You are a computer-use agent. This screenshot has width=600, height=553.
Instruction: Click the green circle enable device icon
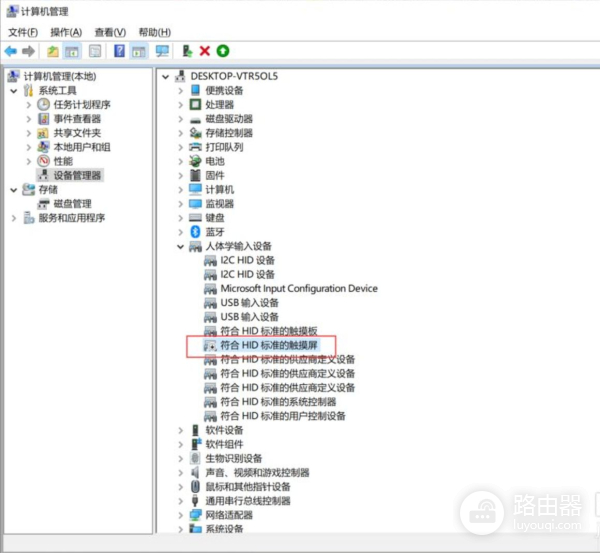[x=223, y=51]
